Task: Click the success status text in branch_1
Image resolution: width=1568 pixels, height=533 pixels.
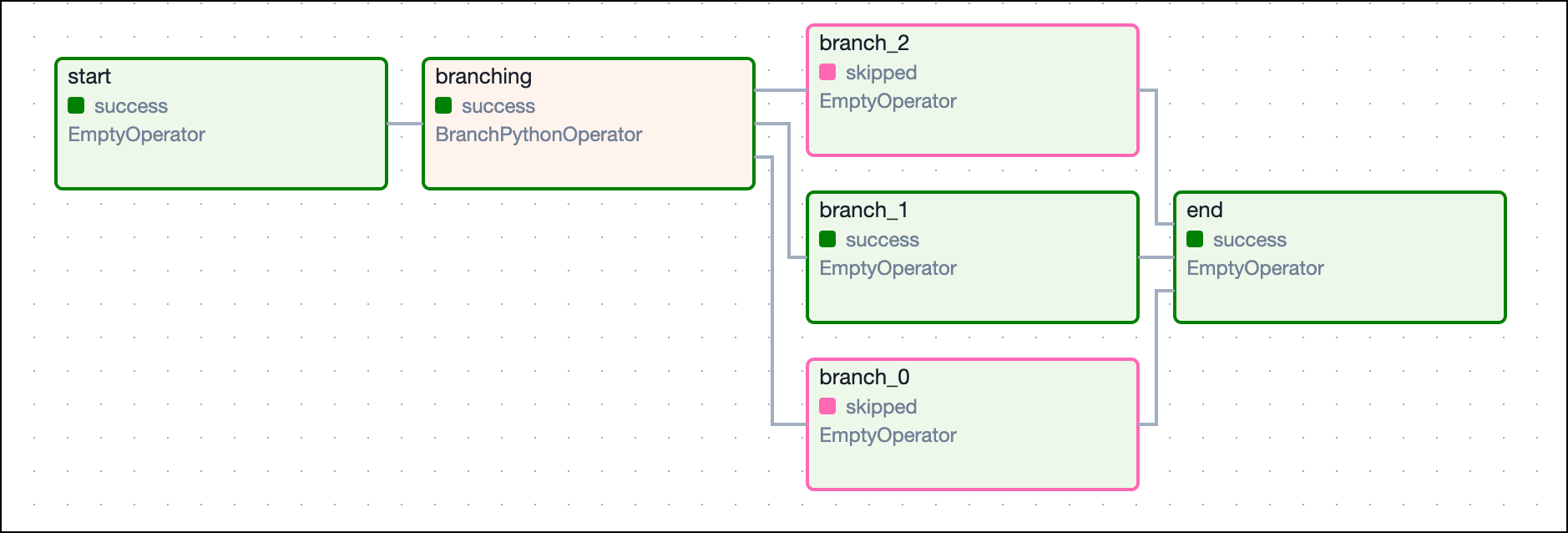Action: click(x=882, y=240)
